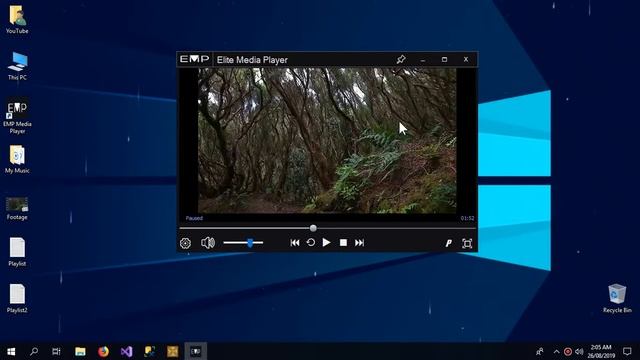640x360 pixels.
Task: Select the EMP Media Player desktop shortcut
Action: (x=17, y=116)
